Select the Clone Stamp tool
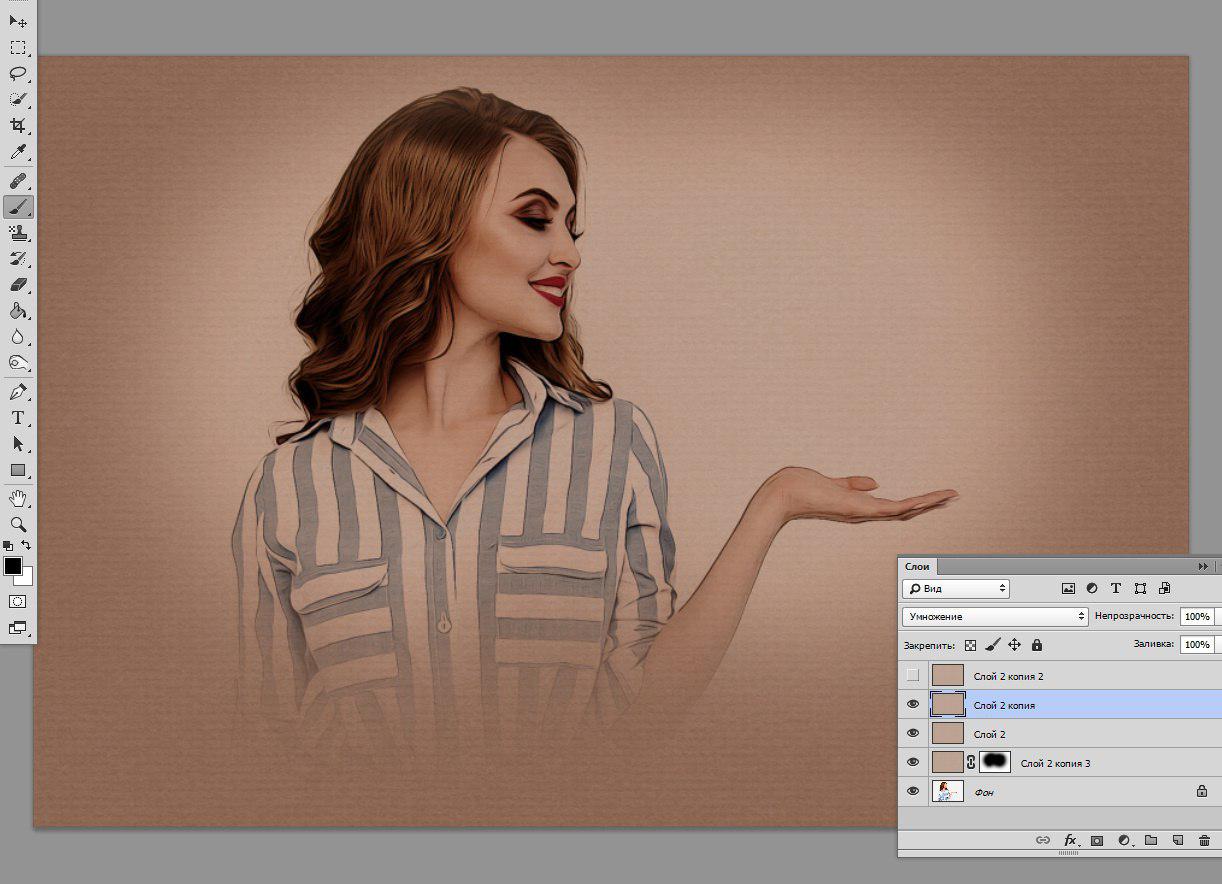The height and width of the screenshot is (884, 1222). coord(18,233)
